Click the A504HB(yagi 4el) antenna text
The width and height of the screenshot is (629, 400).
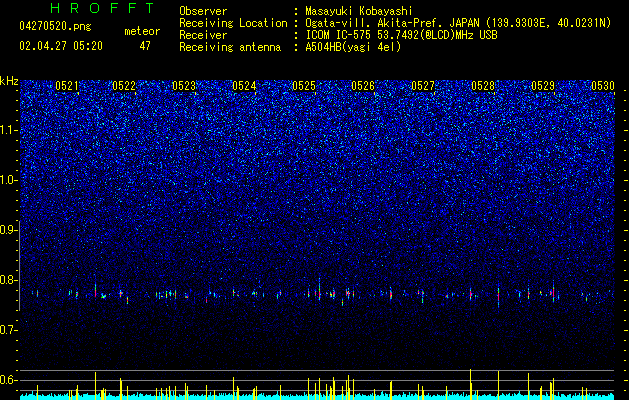353,47
